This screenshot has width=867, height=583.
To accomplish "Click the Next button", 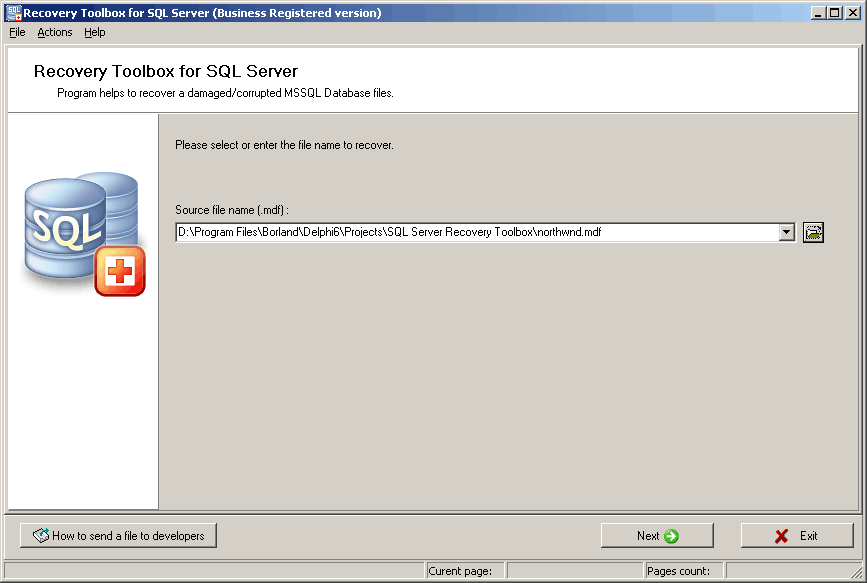I will coord(657,535).
